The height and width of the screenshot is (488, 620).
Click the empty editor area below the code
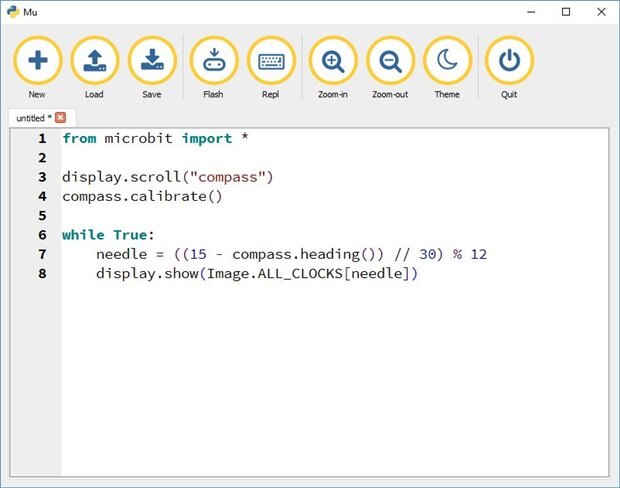335,379
